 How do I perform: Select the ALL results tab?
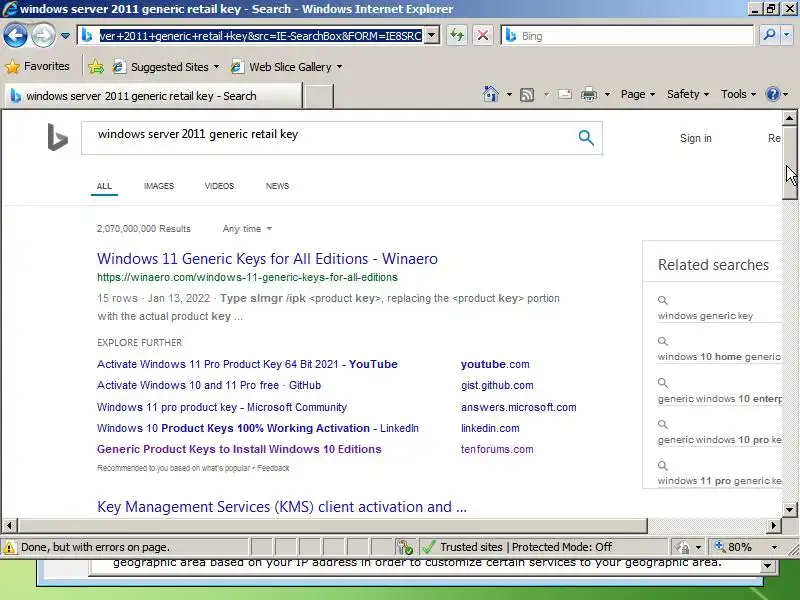coord(104,186)
